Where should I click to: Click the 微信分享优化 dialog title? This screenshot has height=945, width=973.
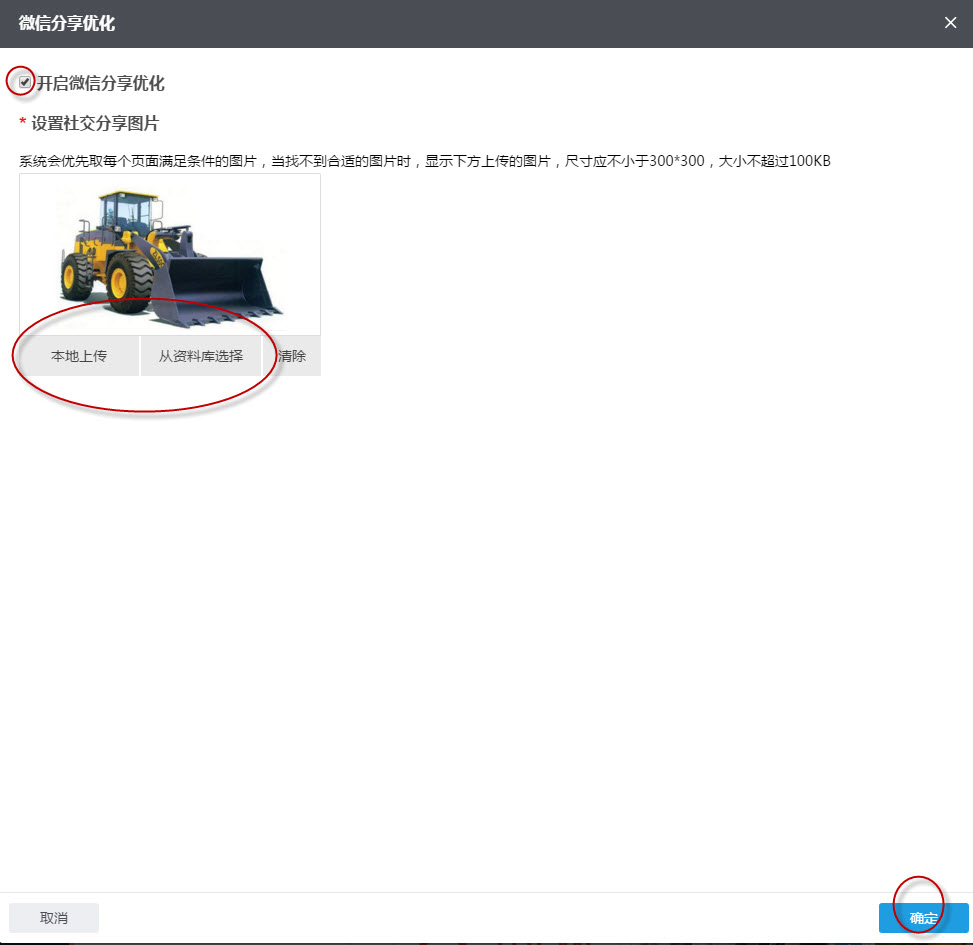[x=65, y=22]
